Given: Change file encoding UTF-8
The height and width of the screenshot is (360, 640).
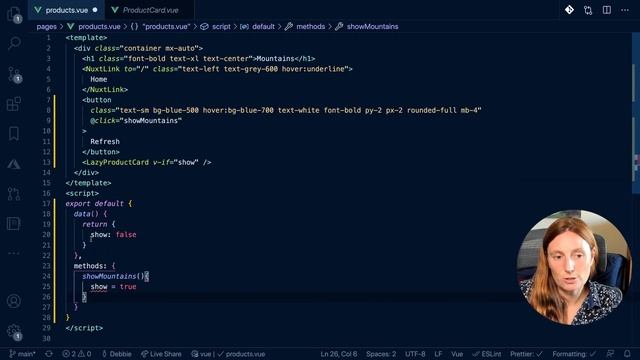Looking at the screenshot, I should point(415,354).
